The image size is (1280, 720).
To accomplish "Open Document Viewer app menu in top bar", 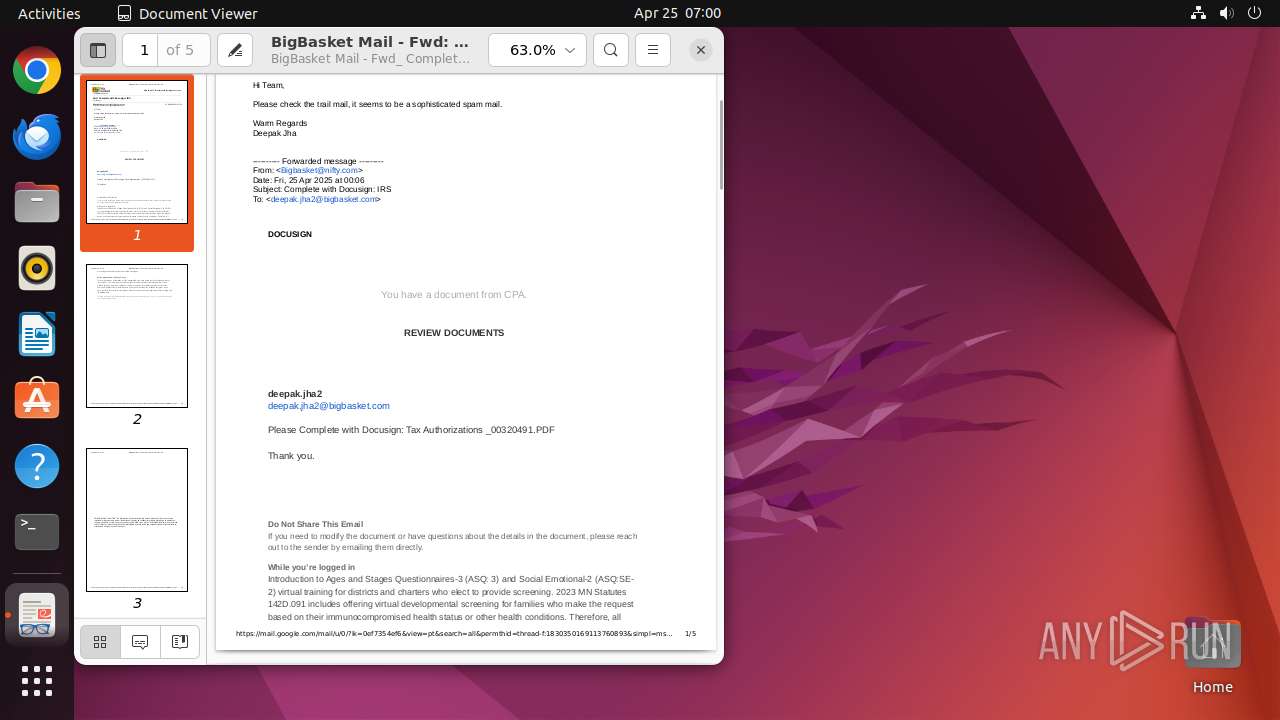I will [x=187, y=13].
